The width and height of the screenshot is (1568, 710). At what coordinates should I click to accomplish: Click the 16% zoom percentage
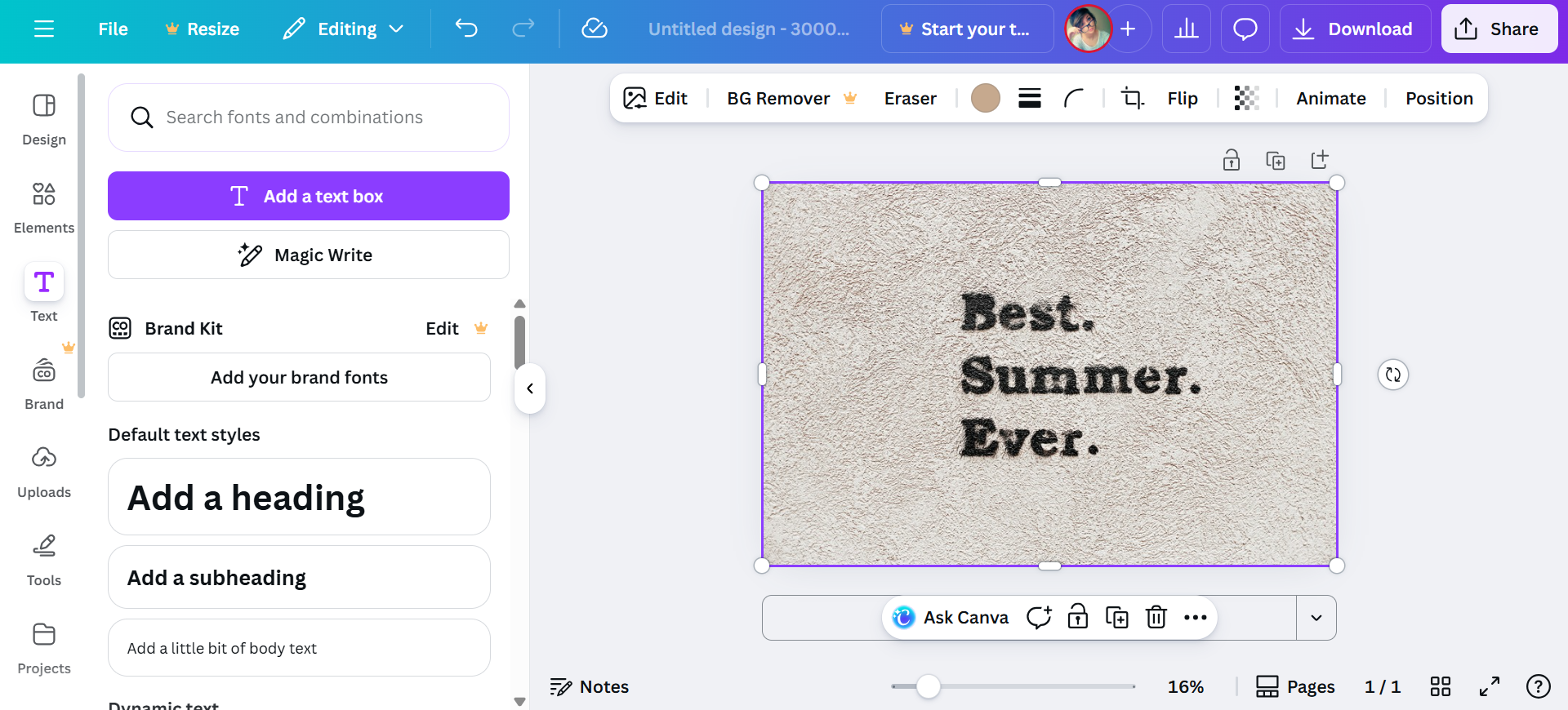tap(1186, 687)
